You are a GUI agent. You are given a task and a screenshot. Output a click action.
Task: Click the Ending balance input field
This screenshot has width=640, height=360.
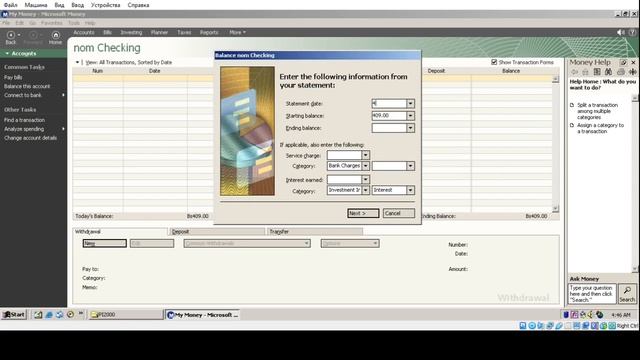tap(389, 128)
